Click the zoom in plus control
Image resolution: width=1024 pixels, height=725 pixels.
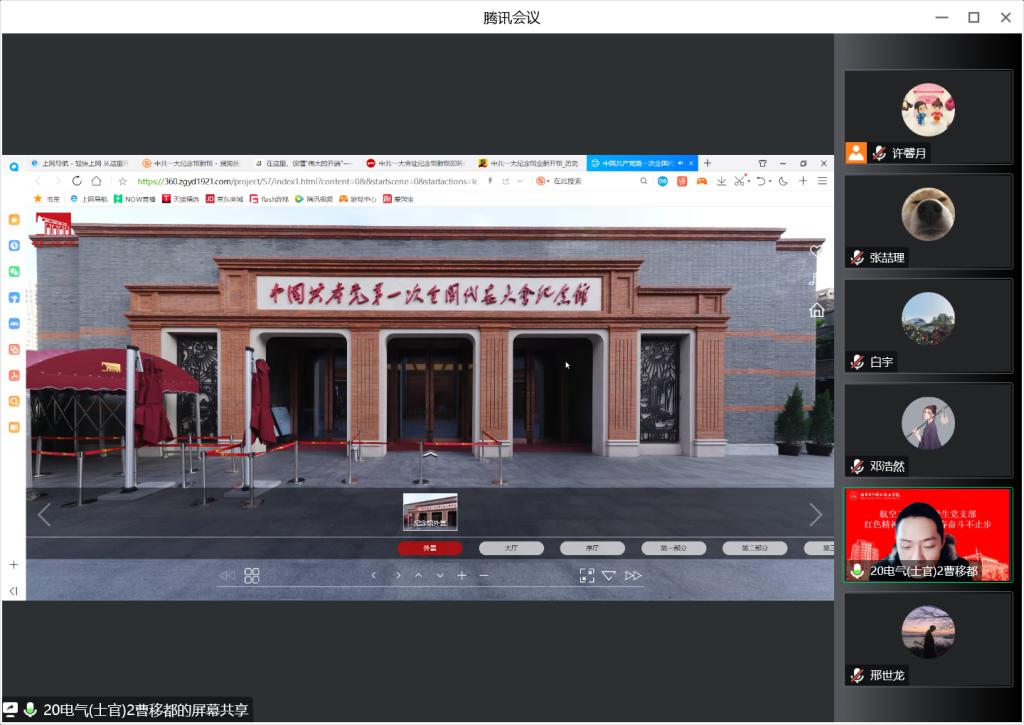[x=462, y=575]
